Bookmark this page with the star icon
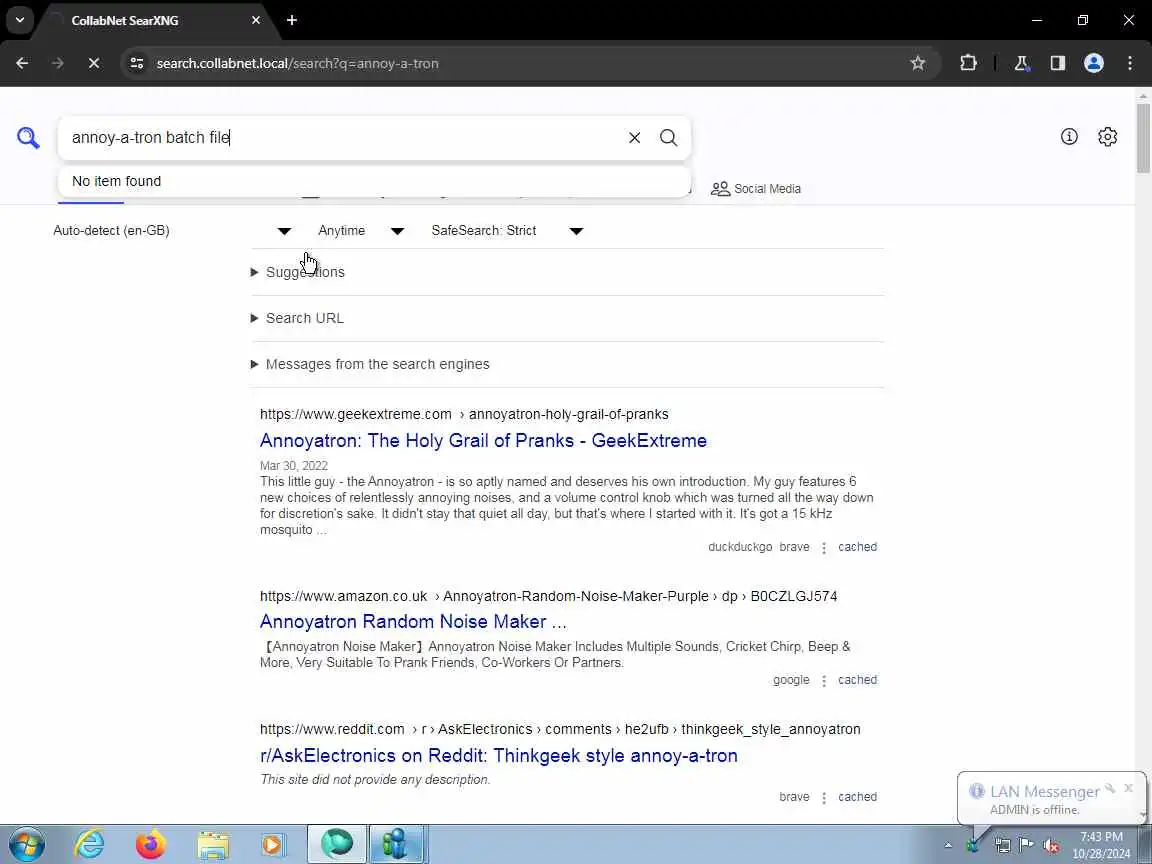This screenshot has height=864, width=1152. (x=918, y=63)
